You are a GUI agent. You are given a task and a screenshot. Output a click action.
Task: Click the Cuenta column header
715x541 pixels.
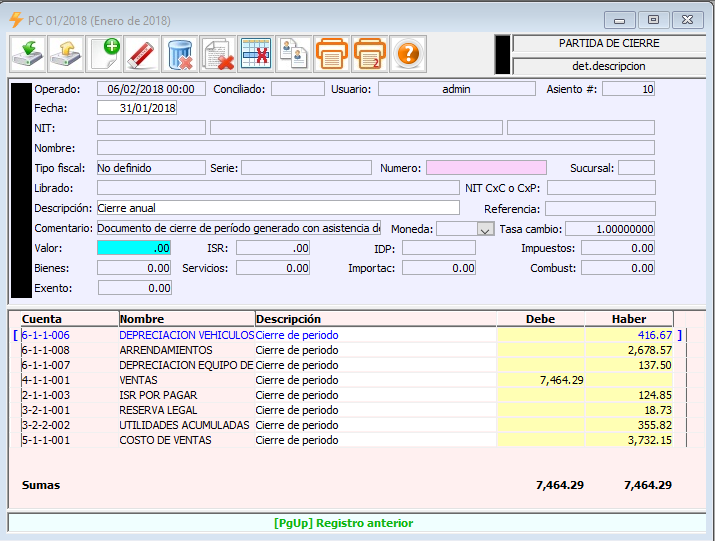coord(42,319)
